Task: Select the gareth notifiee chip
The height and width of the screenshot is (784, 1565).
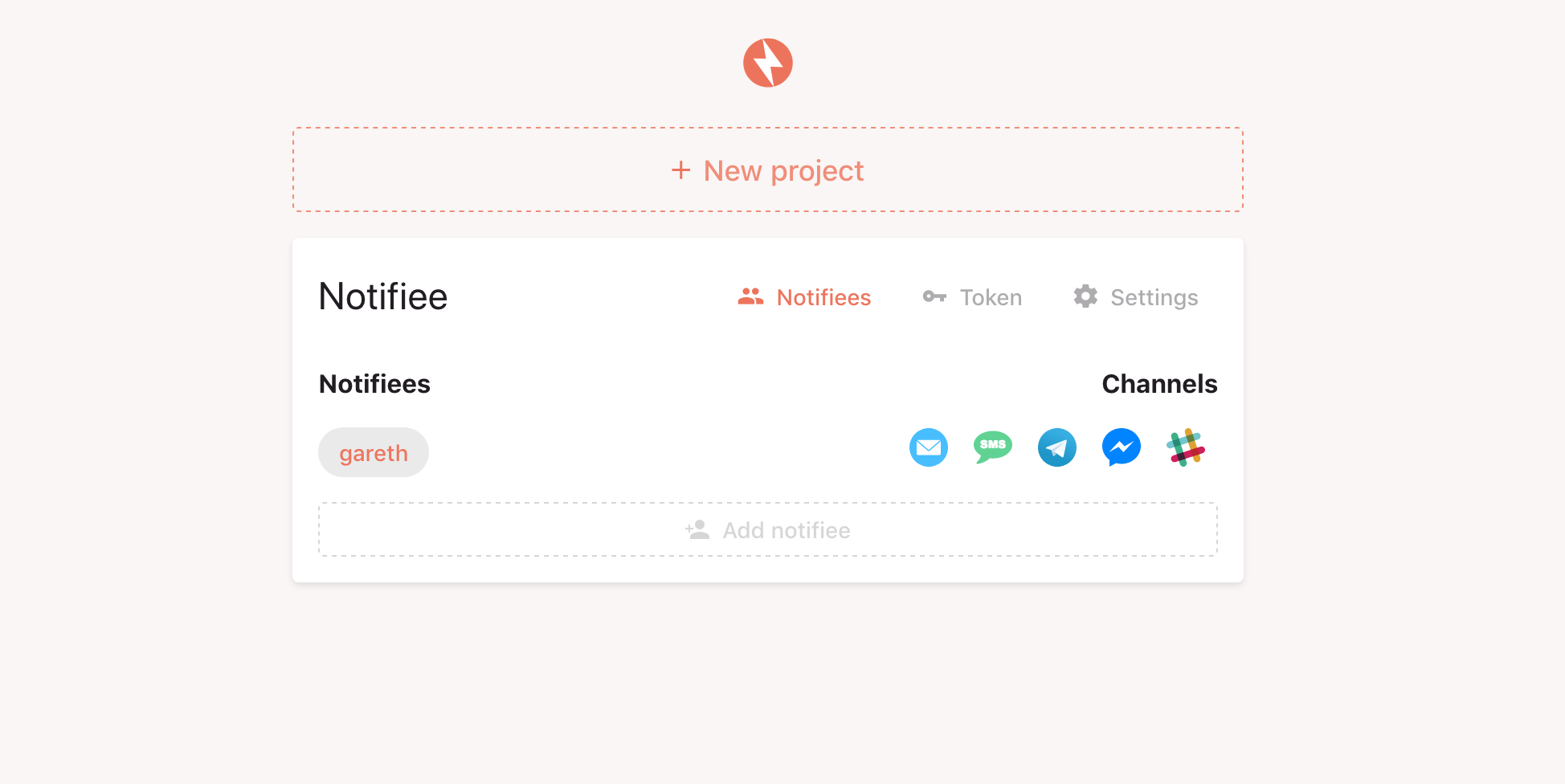Action: (373, 451)
